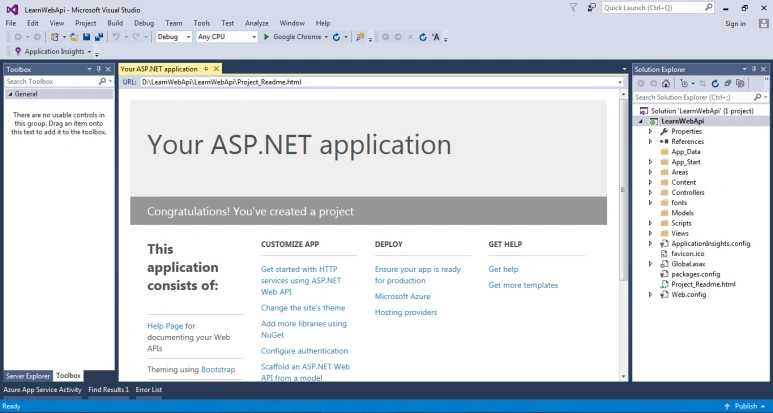Collapse the General group in Toolbox
The height and width of the screenshot is (413, 773).
click(x=10, y=94)
